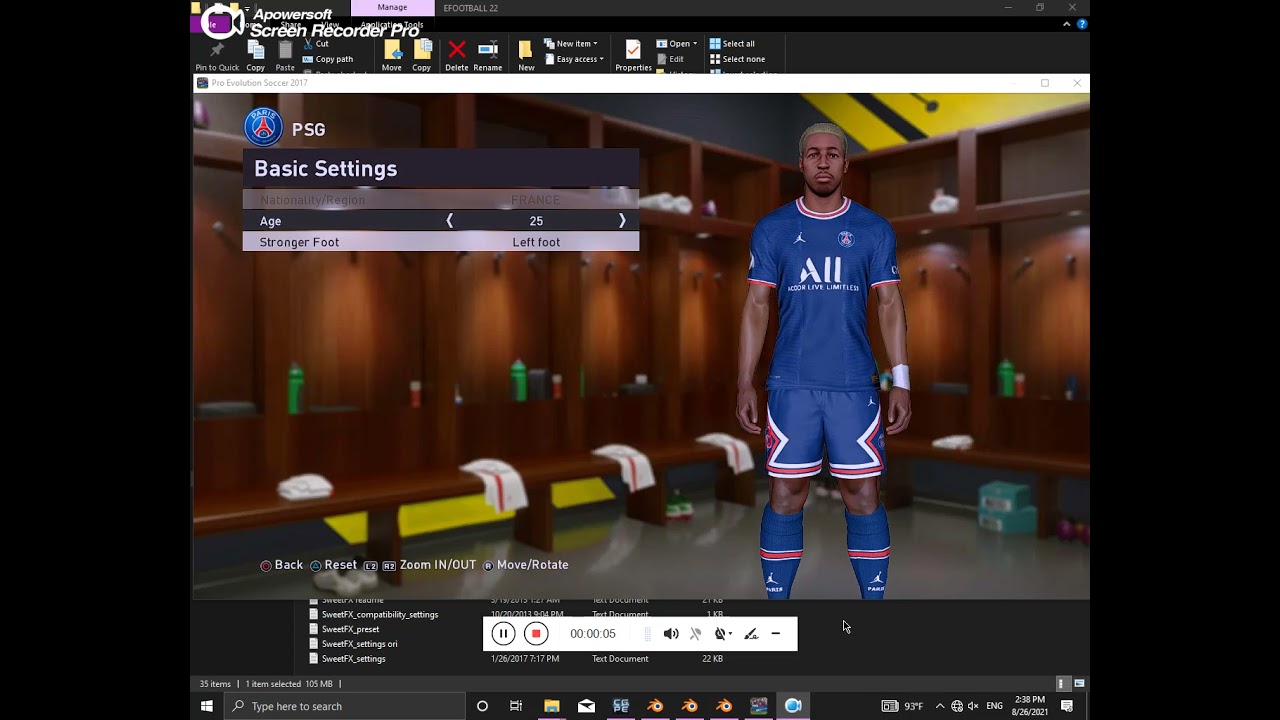Viewport: 1280px width, 720px height.
Task: Minimize the recorder toolbar with dash button
Action: [775, 633]
